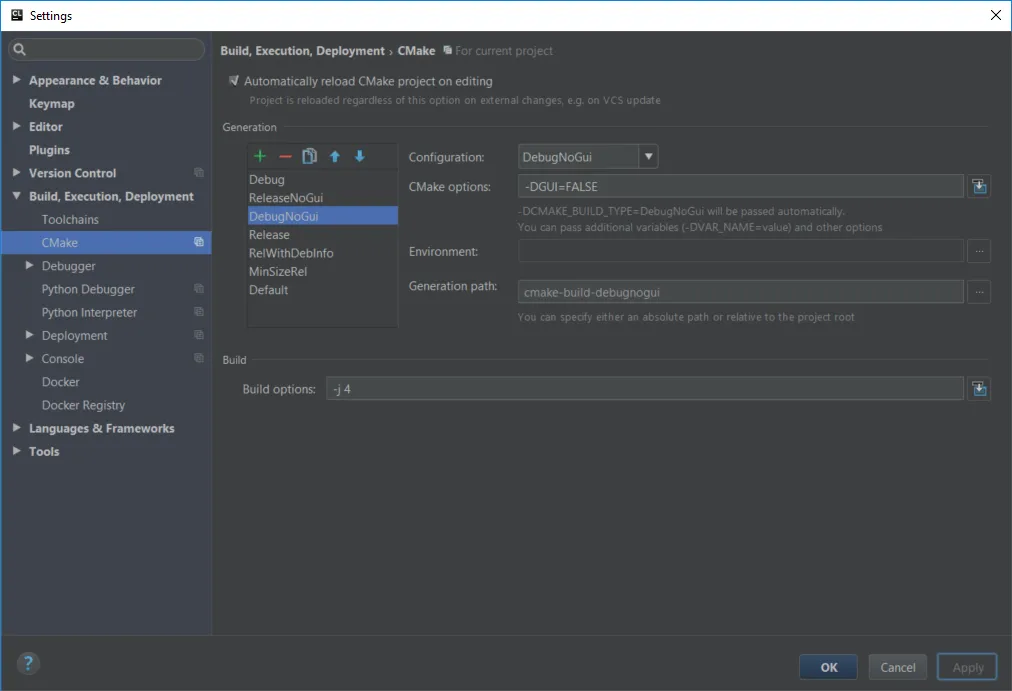Click the Build options field with -j 4
Viewport: 1012px width, 691px height.
click(x=645, y=389)
